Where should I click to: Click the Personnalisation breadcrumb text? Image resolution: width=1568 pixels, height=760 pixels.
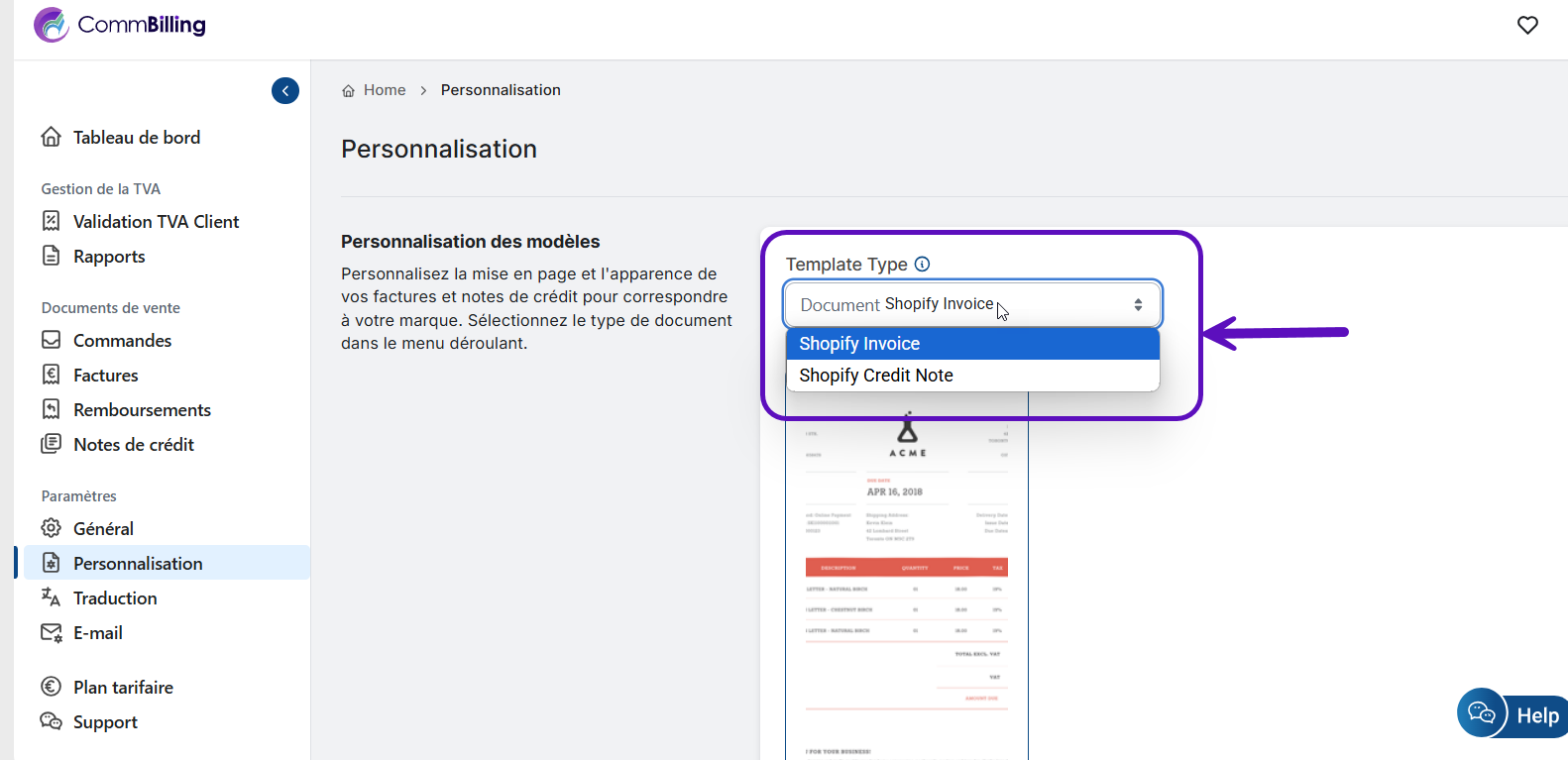[501, 90]
